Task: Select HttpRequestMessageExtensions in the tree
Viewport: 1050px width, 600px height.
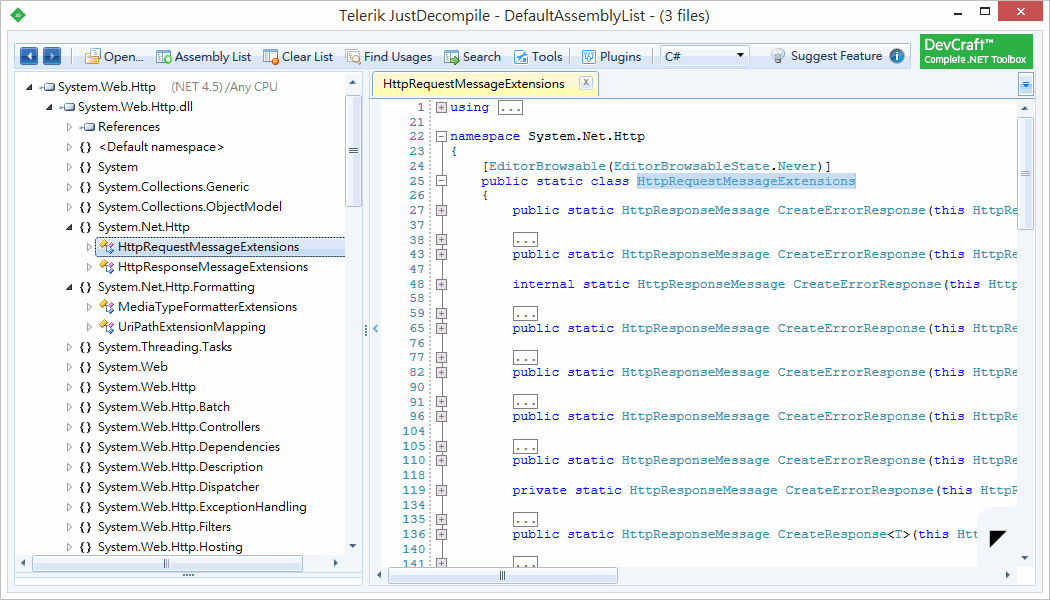Action: (x=208, y=246)
